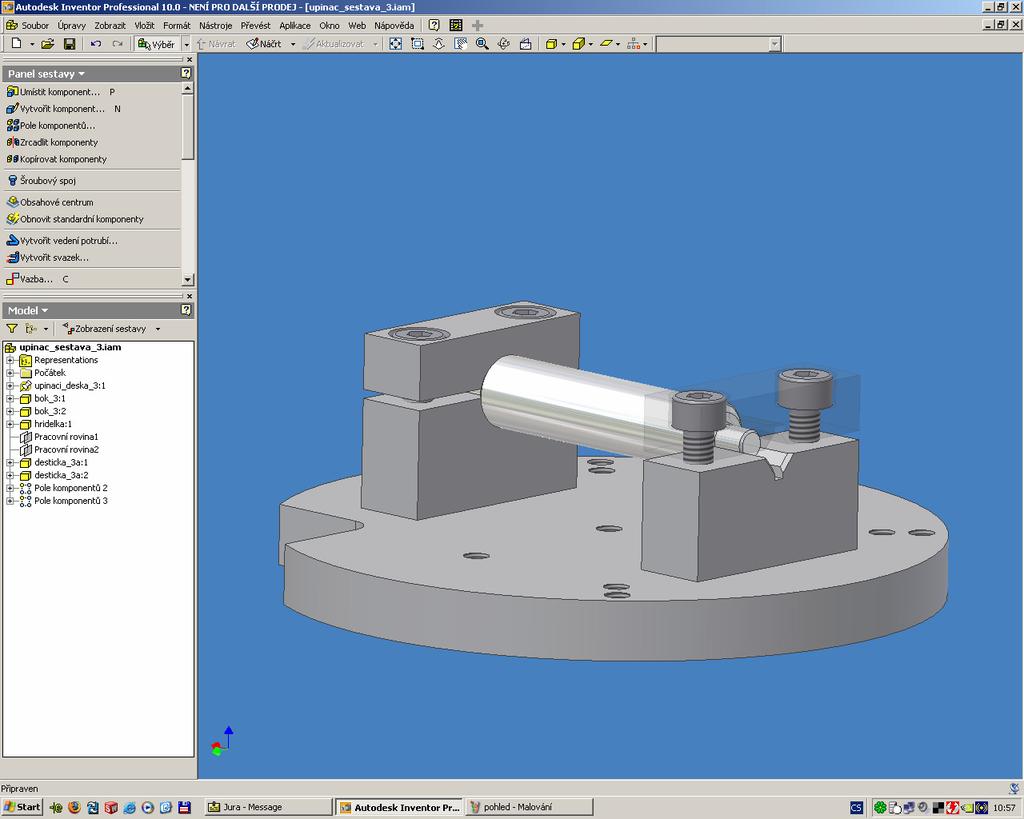
Task: Click Vytvořit svazek command
Action: (48, 257)
